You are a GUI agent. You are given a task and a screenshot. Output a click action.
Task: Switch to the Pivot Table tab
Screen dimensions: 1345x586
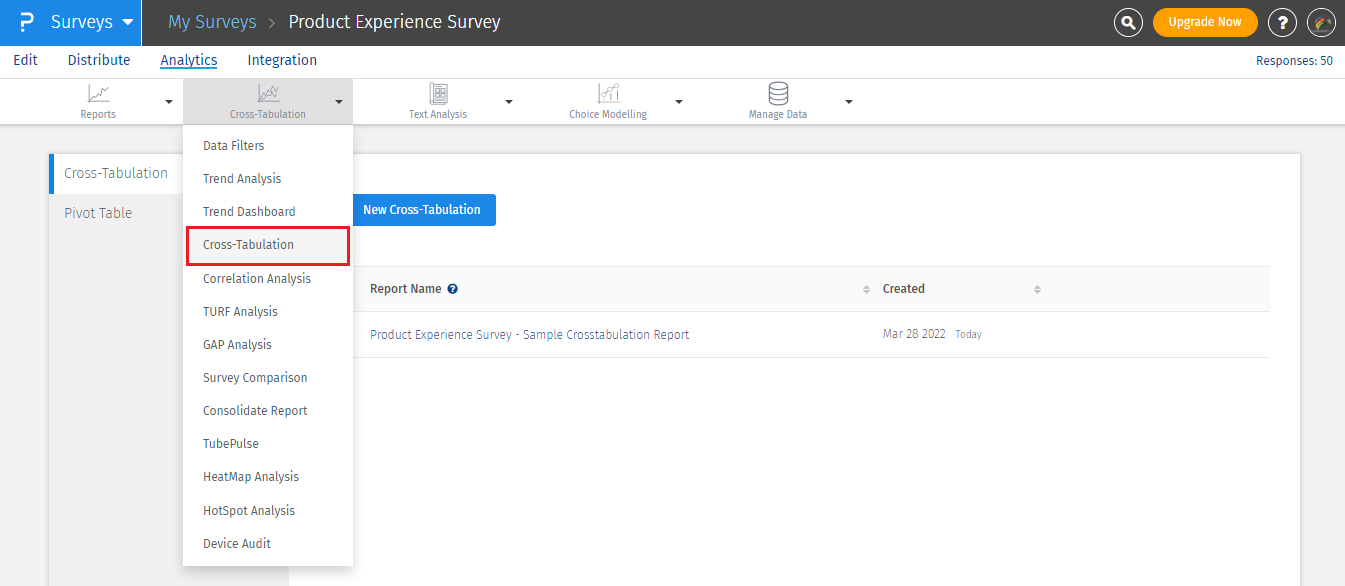coord(97,212)
